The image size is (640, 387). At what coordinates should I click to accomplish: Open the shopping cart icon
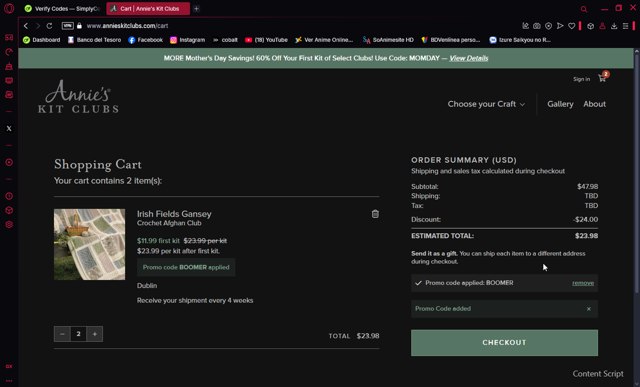tap(603, 78)
